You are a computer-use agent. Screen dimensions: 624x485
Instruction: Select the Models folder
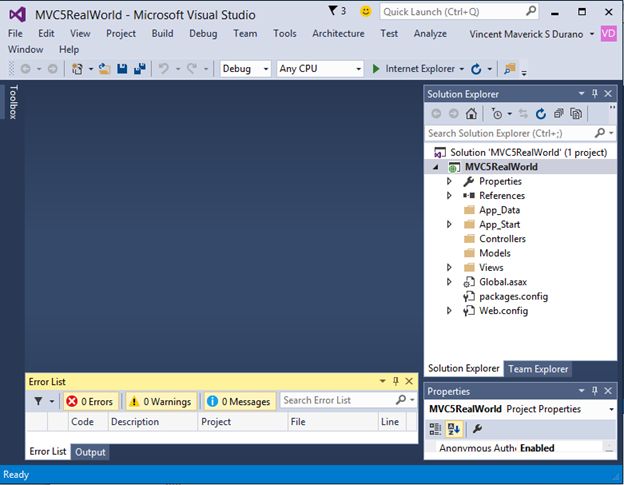(x=495, y=253)
